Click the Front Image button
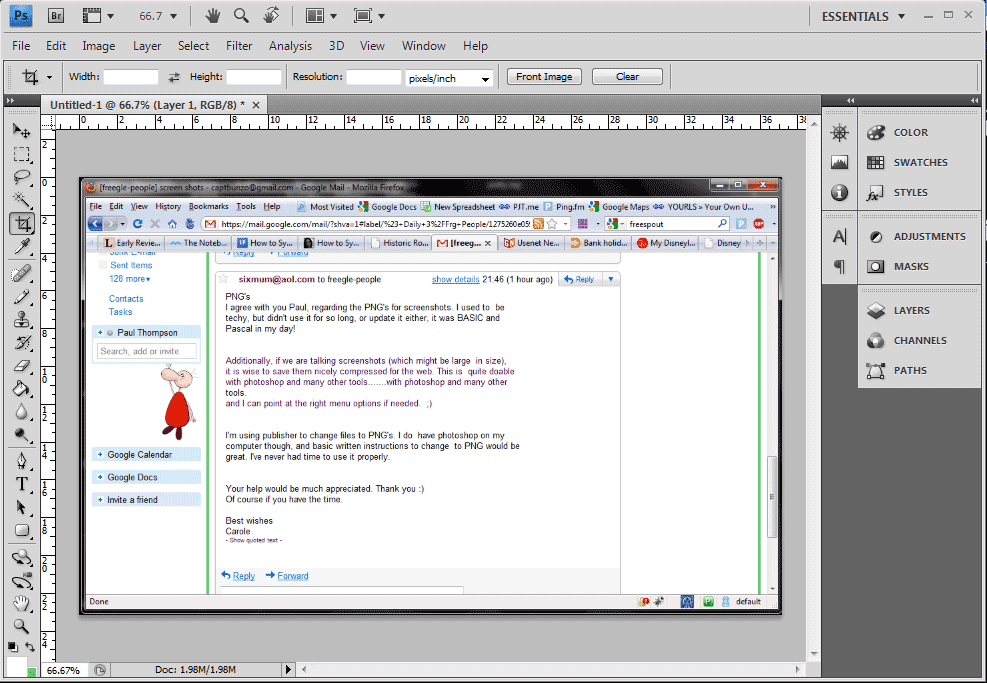The image size is (987, 683). point(544,77)
